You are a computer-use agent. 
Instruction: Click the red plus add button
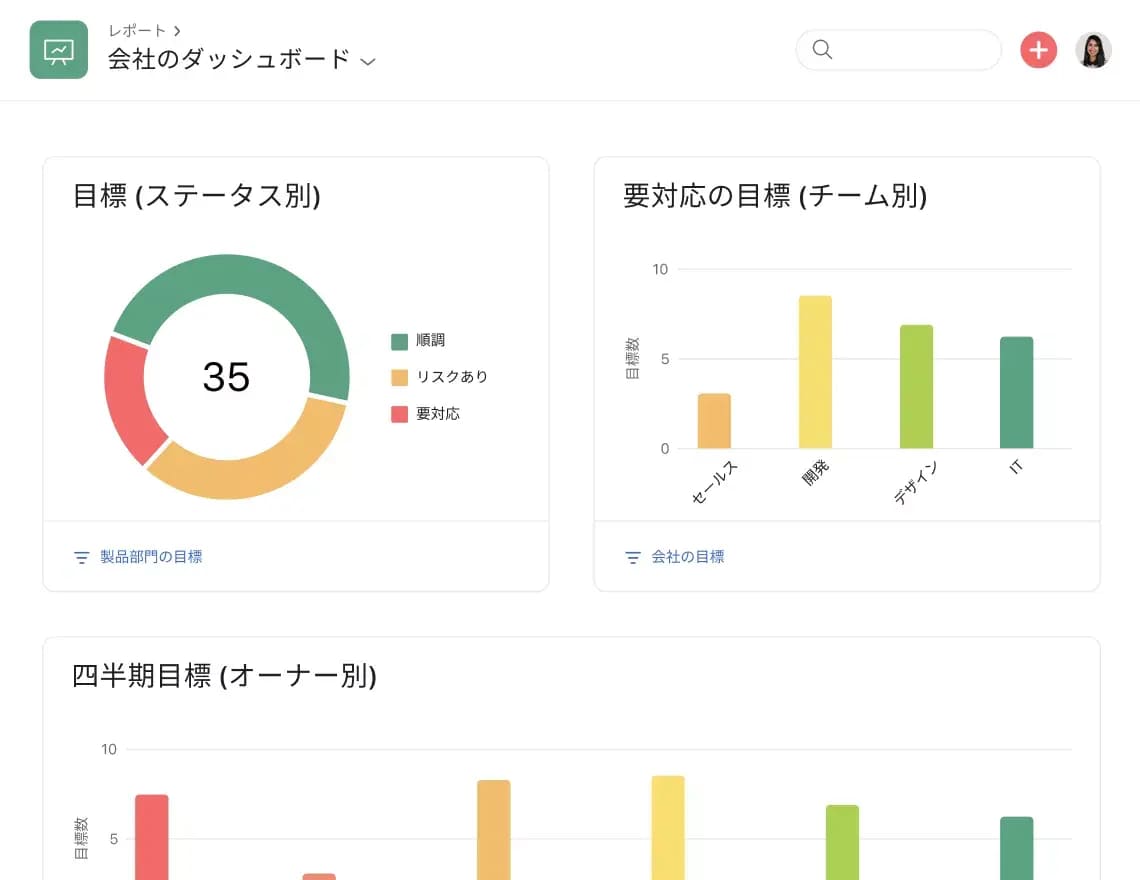tap(1038, 50)
